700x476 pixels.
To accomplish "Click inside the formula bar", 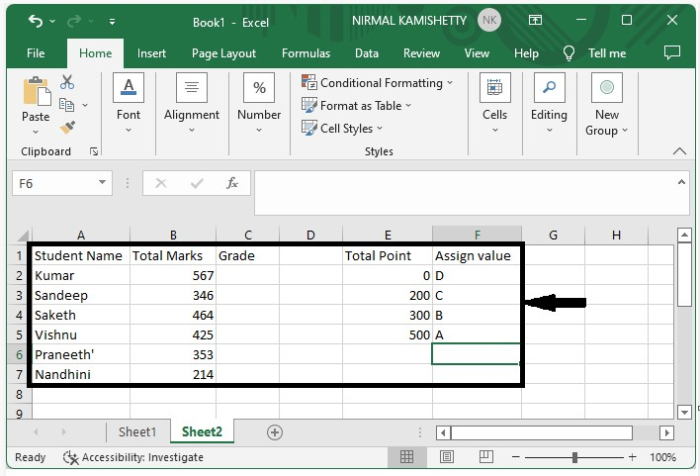I will [x=464, y=192].
